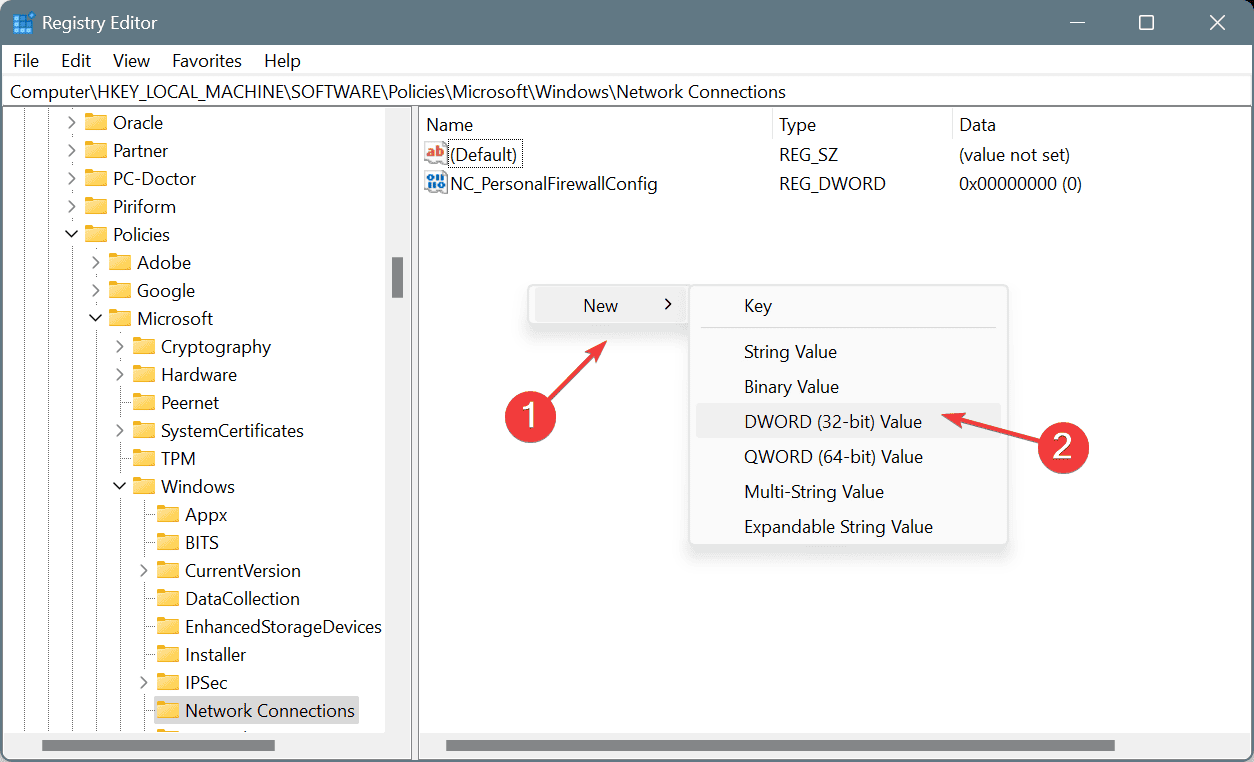
Task: Click the Hardware folder icon
Action: point(144,374)
